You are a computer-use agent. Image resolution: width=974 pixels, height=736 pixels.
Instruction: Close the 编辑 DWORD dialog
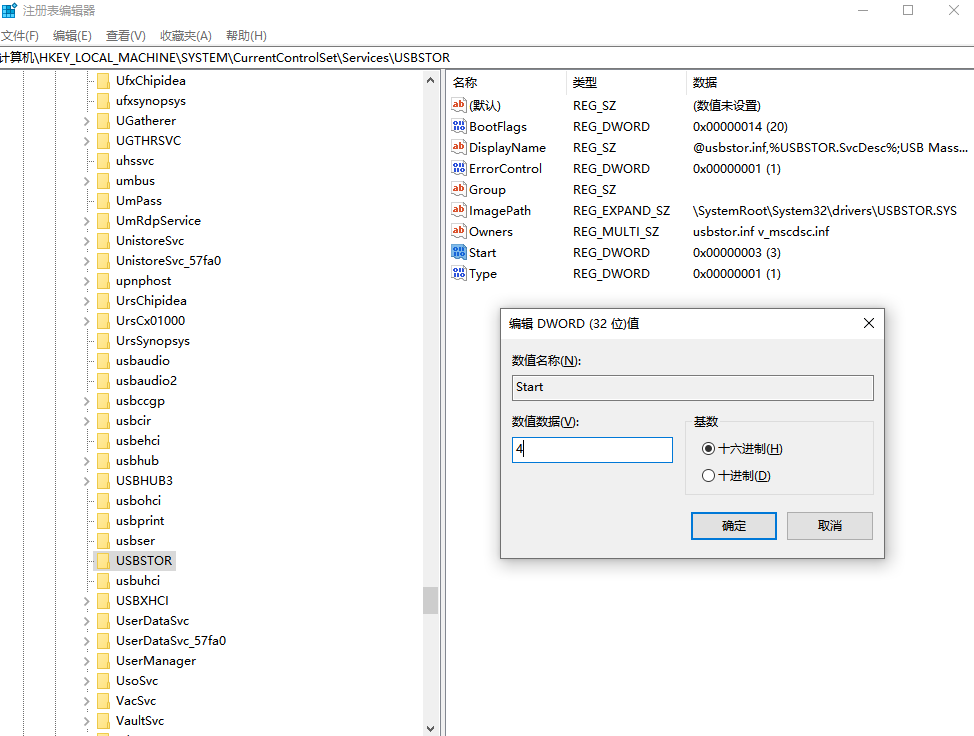tap(868, 323)
